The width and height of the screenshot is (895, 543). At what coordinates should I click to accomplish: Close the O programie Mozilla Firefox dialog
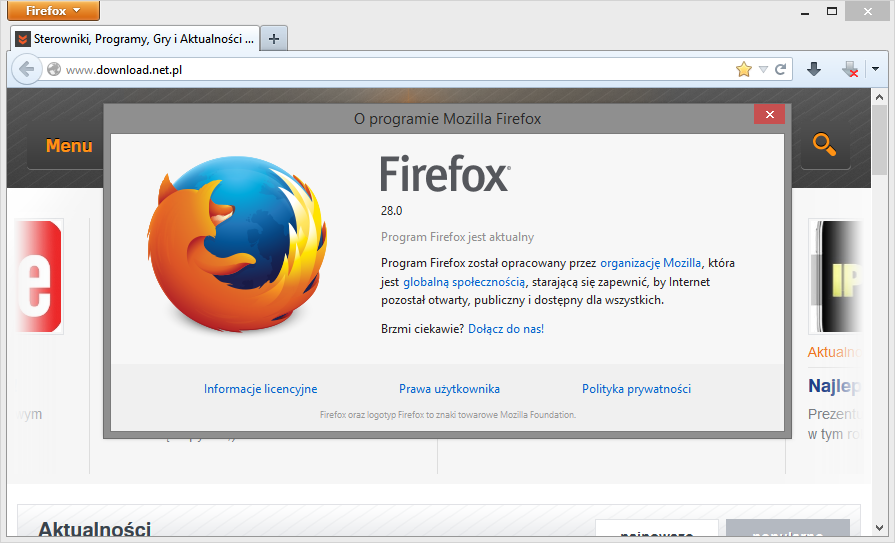769,114
